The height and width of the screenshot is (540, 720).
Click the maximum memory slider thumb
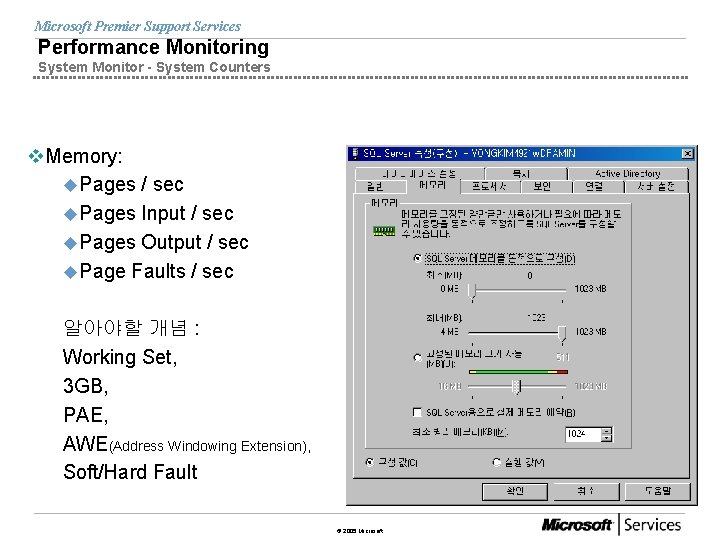[562, 334]
